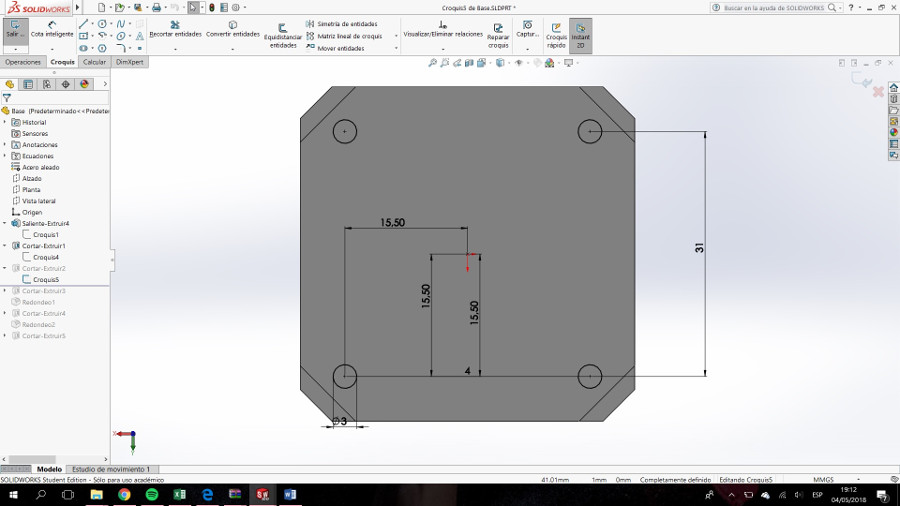Click the Ø3 diameter dimension
The image size is (900, 506).
point(340,421)
